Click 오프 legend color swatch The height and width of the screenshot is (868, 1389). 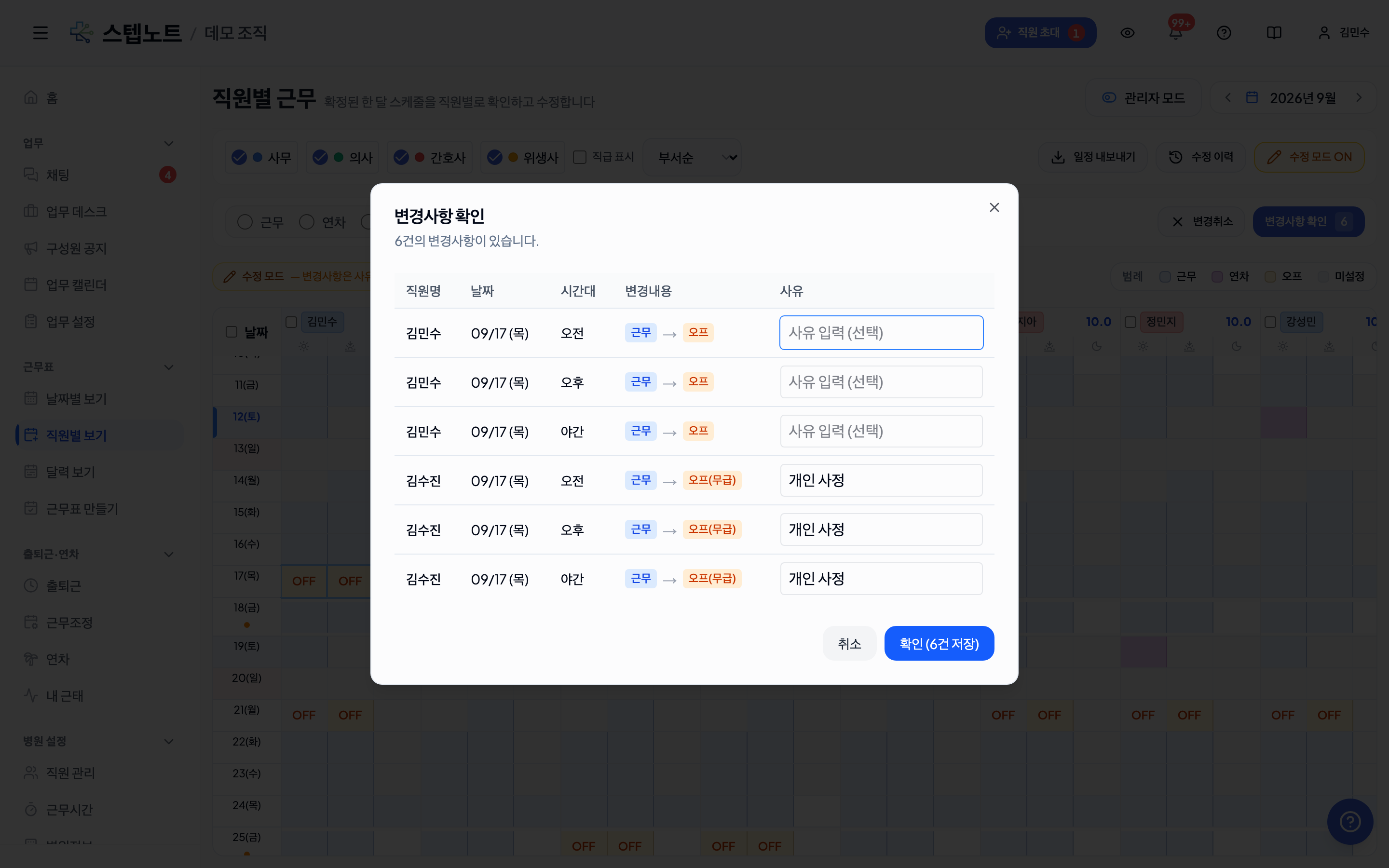[x=1270, y=277]
